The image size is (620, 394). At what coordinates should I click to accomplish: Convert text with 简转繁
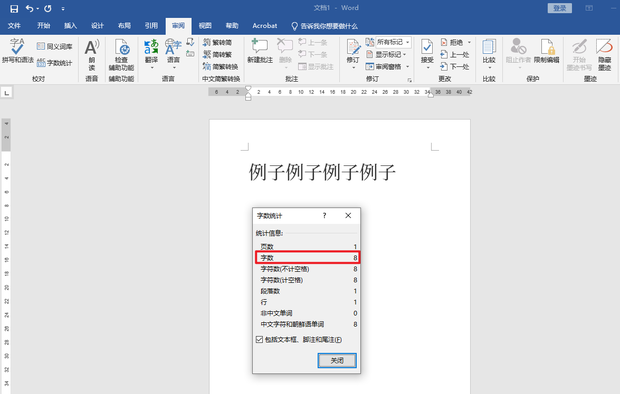[217, 54]
